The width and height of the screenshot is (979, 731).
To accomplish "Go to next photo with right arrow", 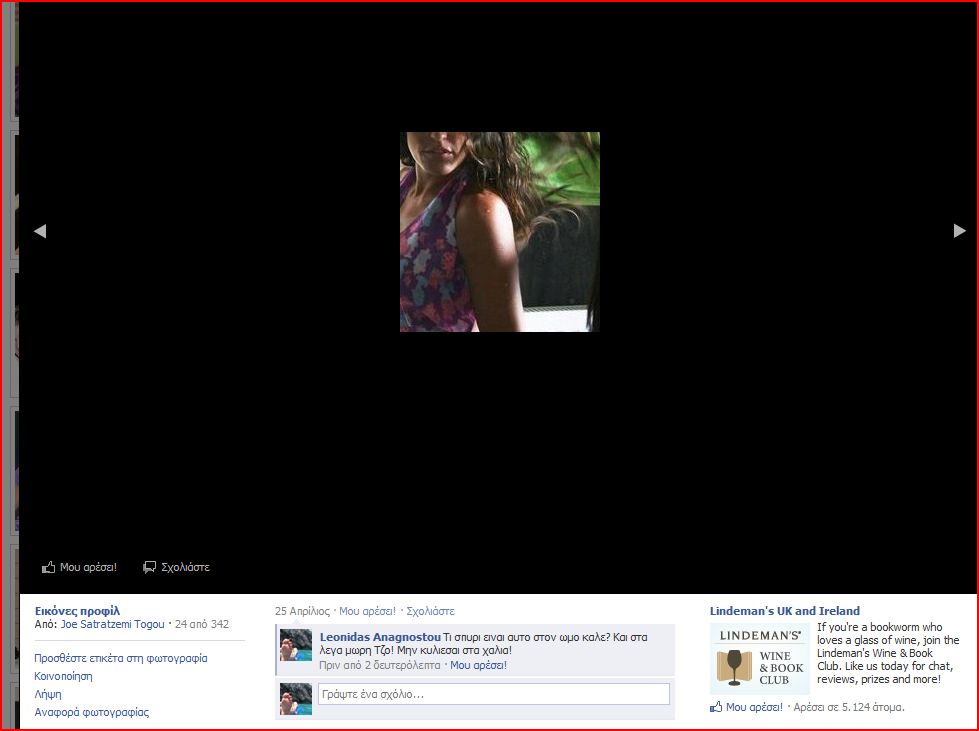I will coord(960,231).
